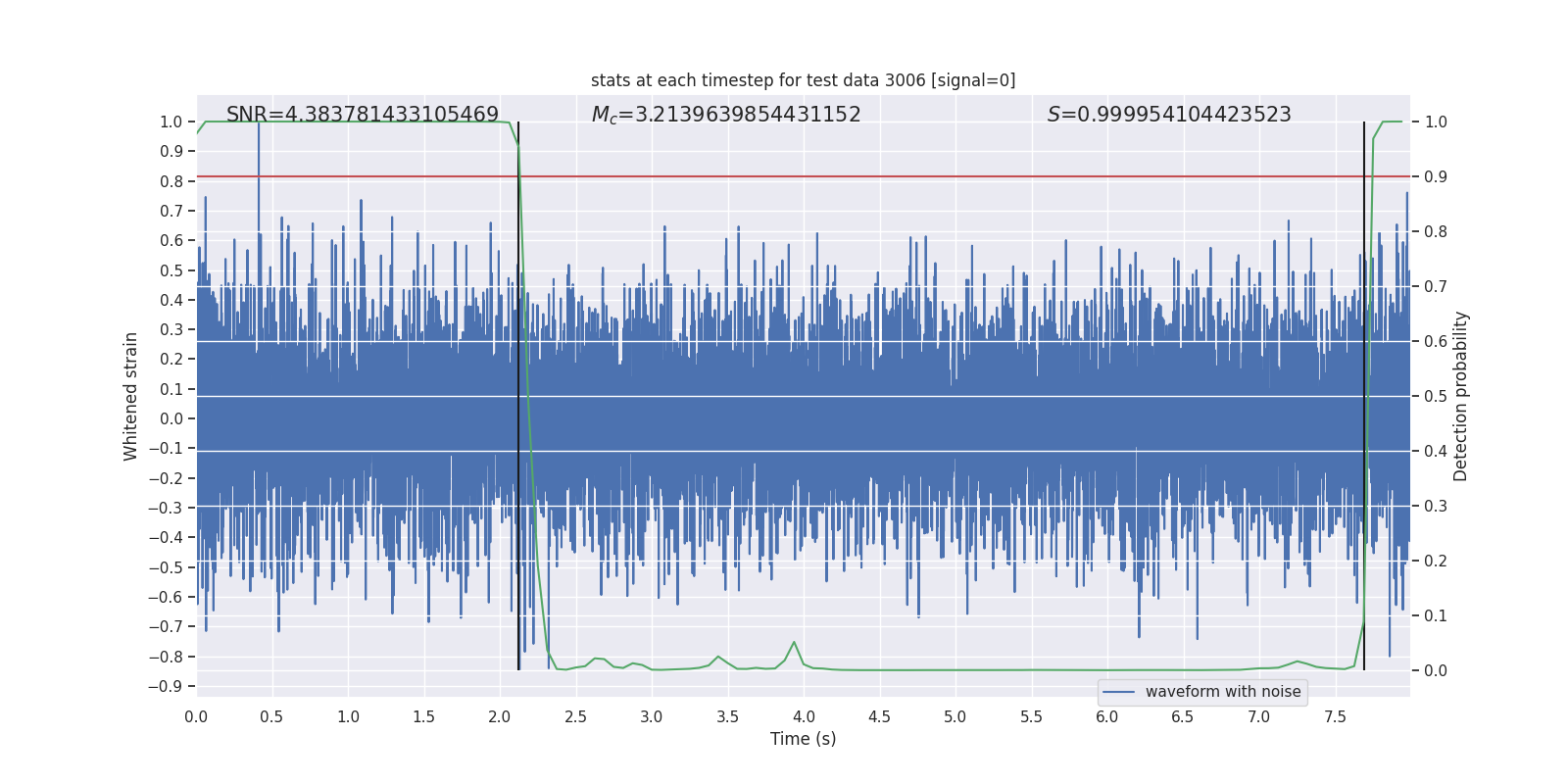Click the green curve's small peak near 4.0s
Image resolution: width=1568 pixels, height=784 pixels.
(x=794, y=644)
